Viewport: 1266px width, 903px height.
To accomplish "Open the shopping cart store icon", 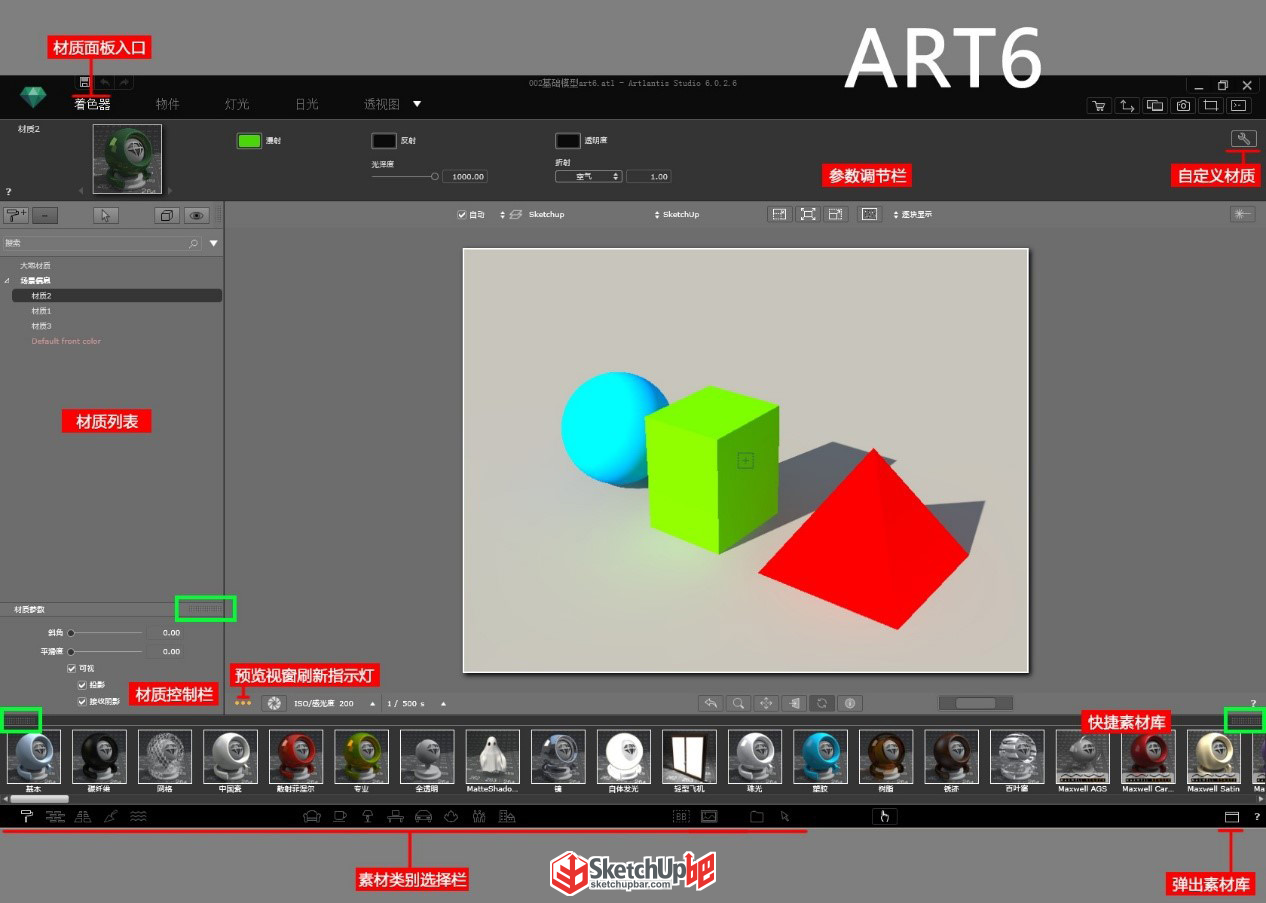I will pyautogui.click(x=1099, y=105).
